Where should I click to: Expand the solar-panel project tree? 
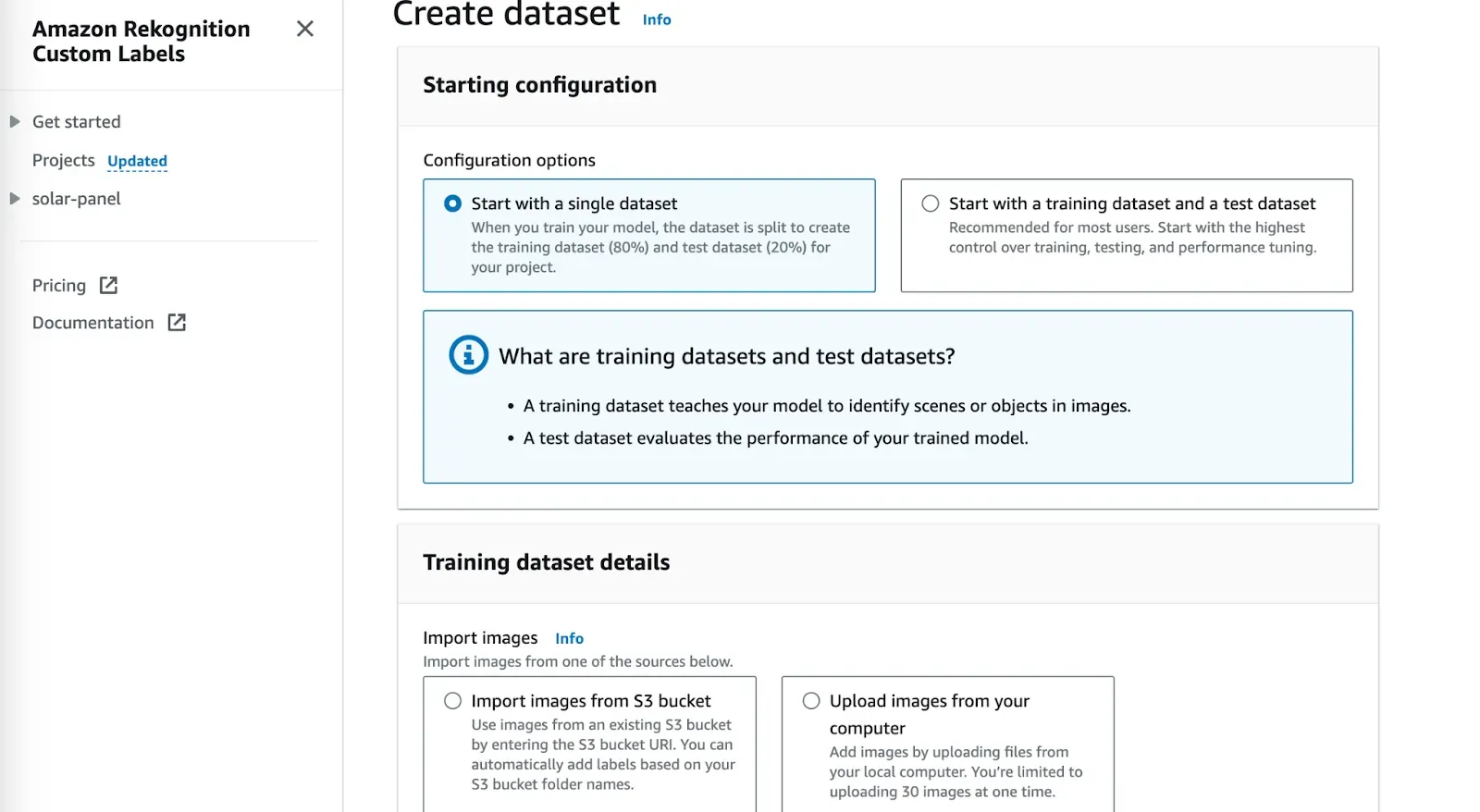pyautogui.click(x=14, y=199)
